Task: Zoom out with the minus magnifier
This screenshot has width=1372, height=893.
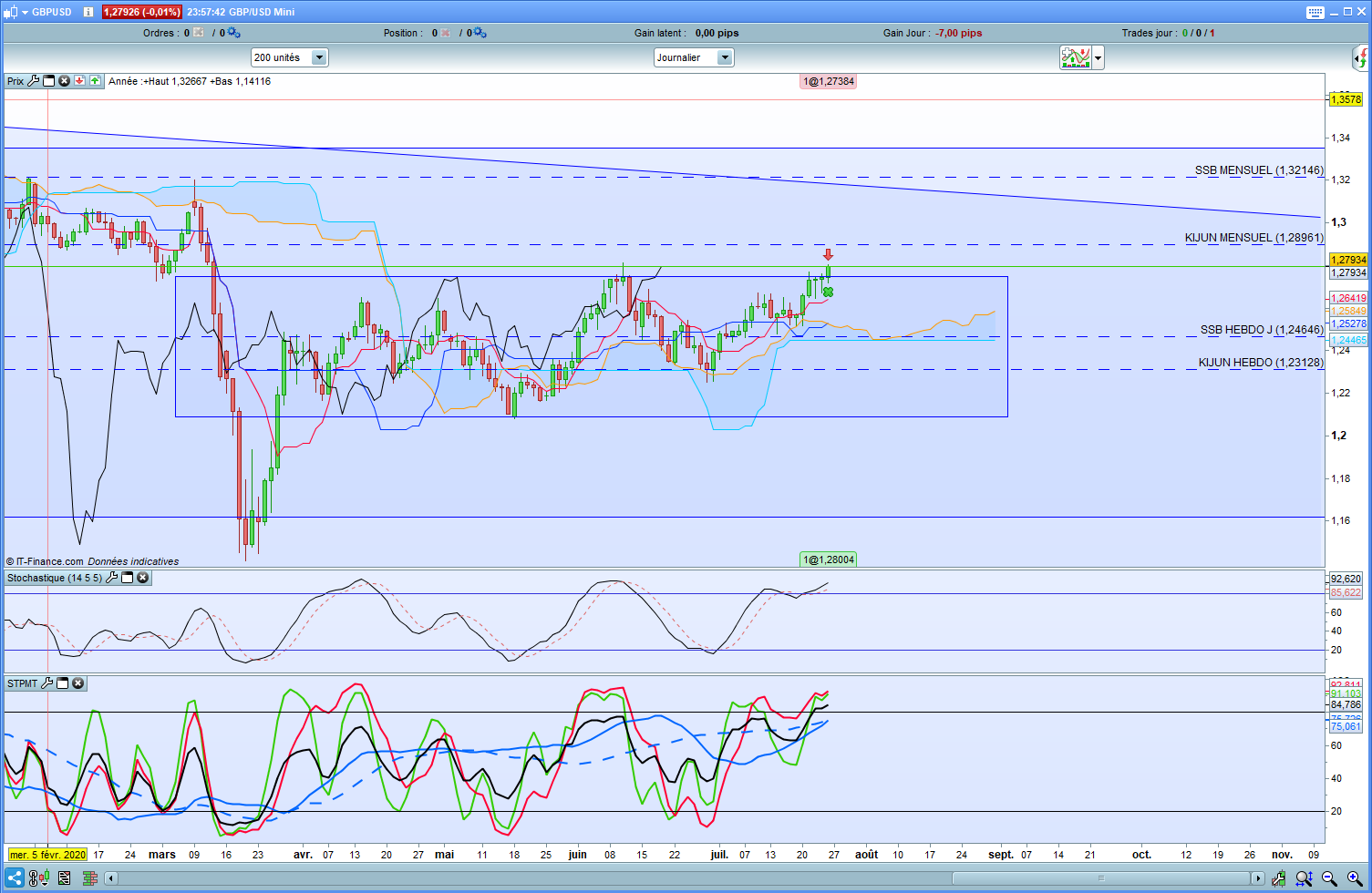Action: click(x=1330, y=878)
